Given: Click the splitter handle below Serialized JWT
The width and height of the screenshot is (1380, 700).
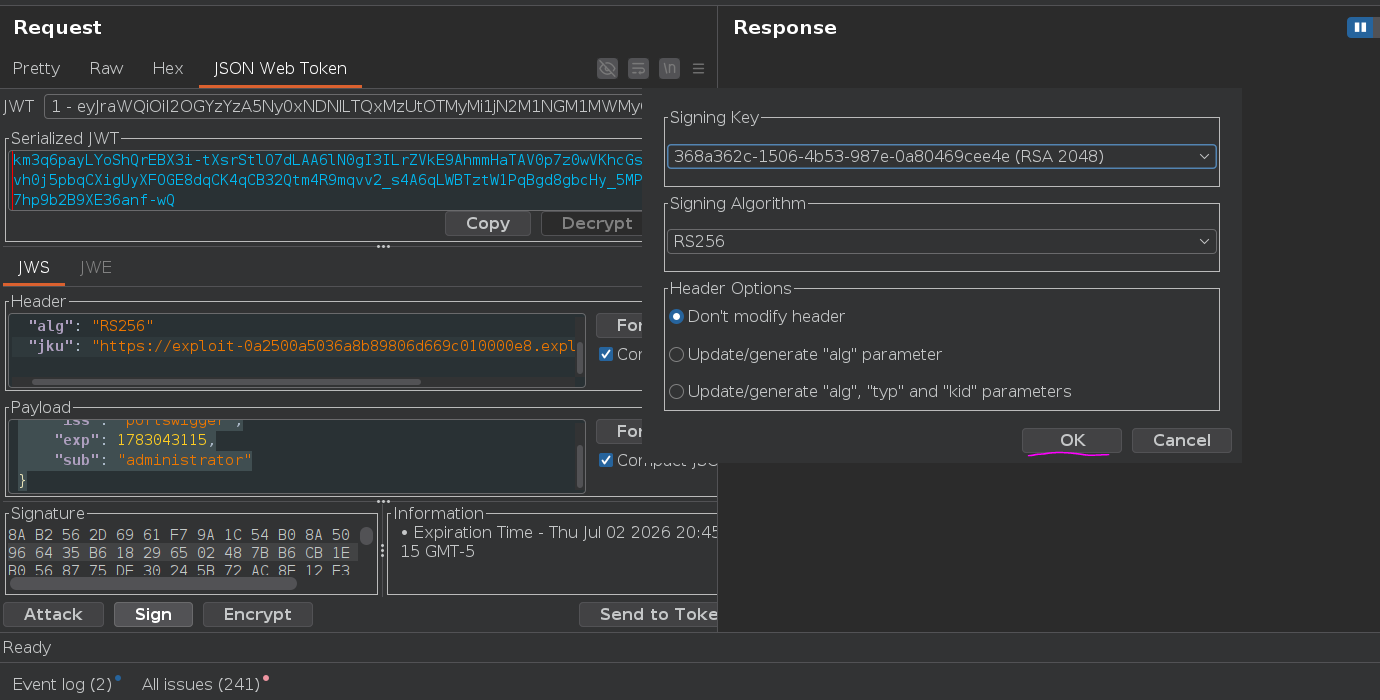Looking at the screenshot, I should (x=383, y=247).
